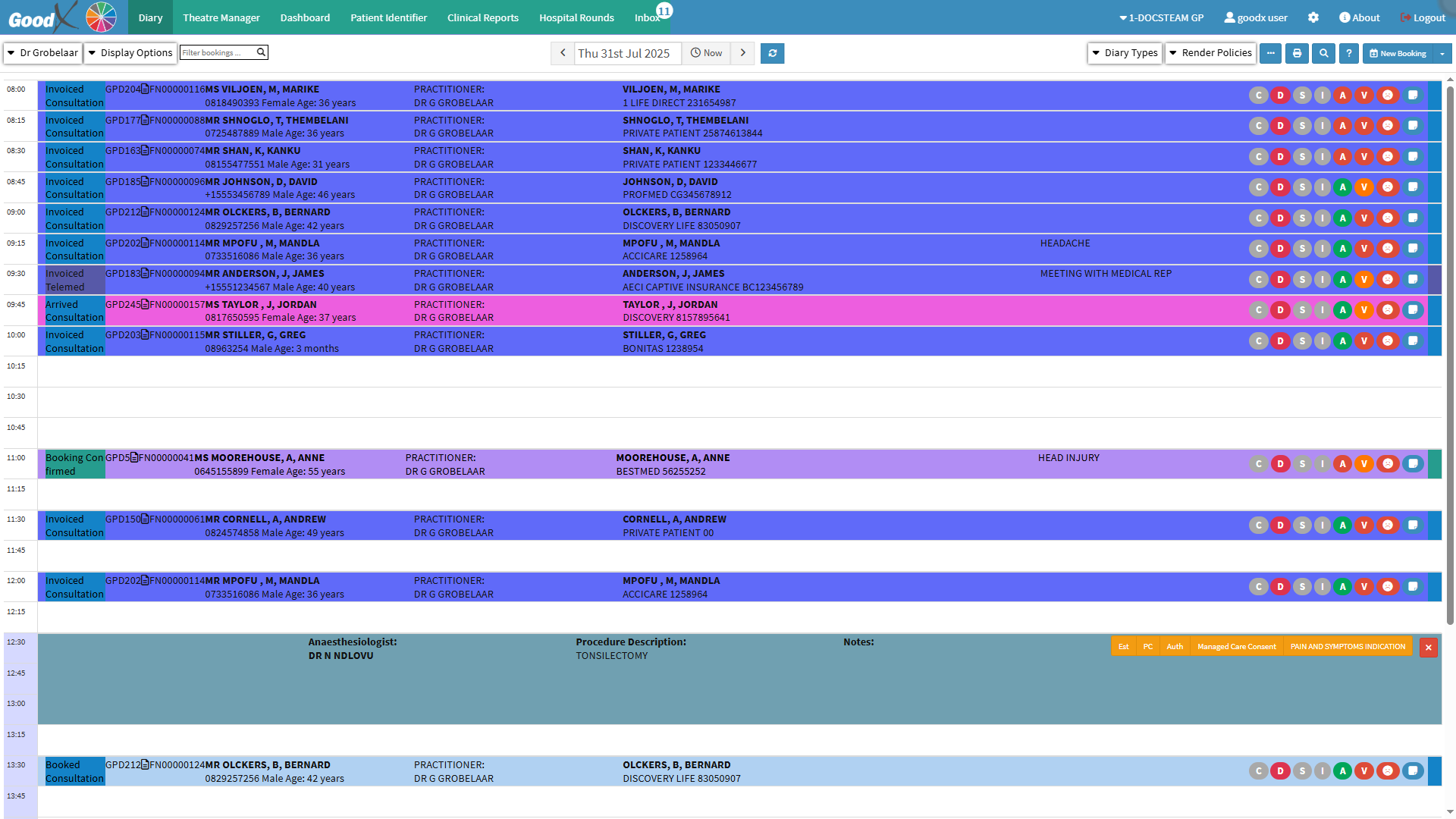Refresh the diary with the reload icon
The height and width of the screenshot is (819, 1456).
click(x=772, y=53)
